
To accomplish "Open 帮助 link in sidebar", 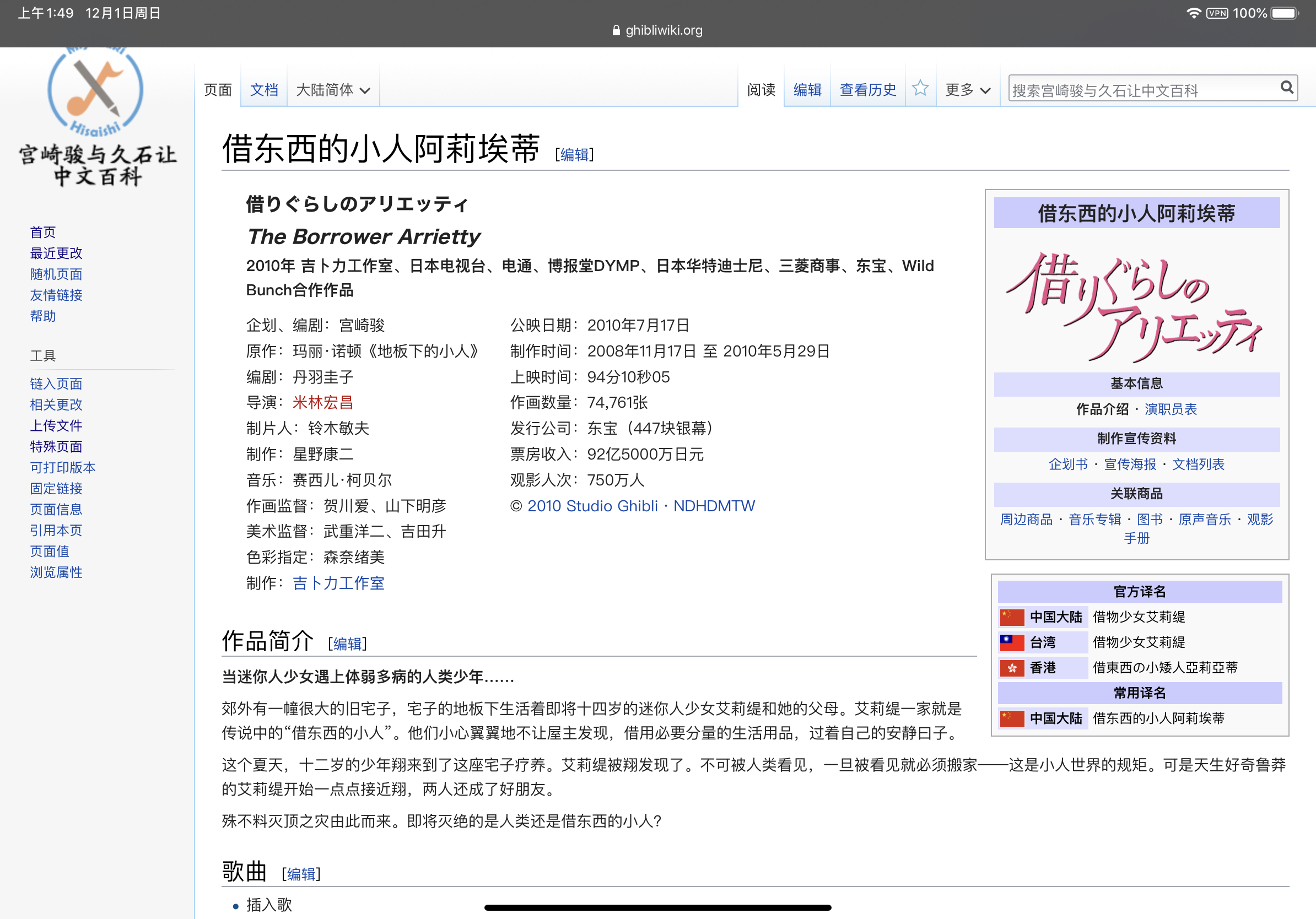I will click(43, 316).
